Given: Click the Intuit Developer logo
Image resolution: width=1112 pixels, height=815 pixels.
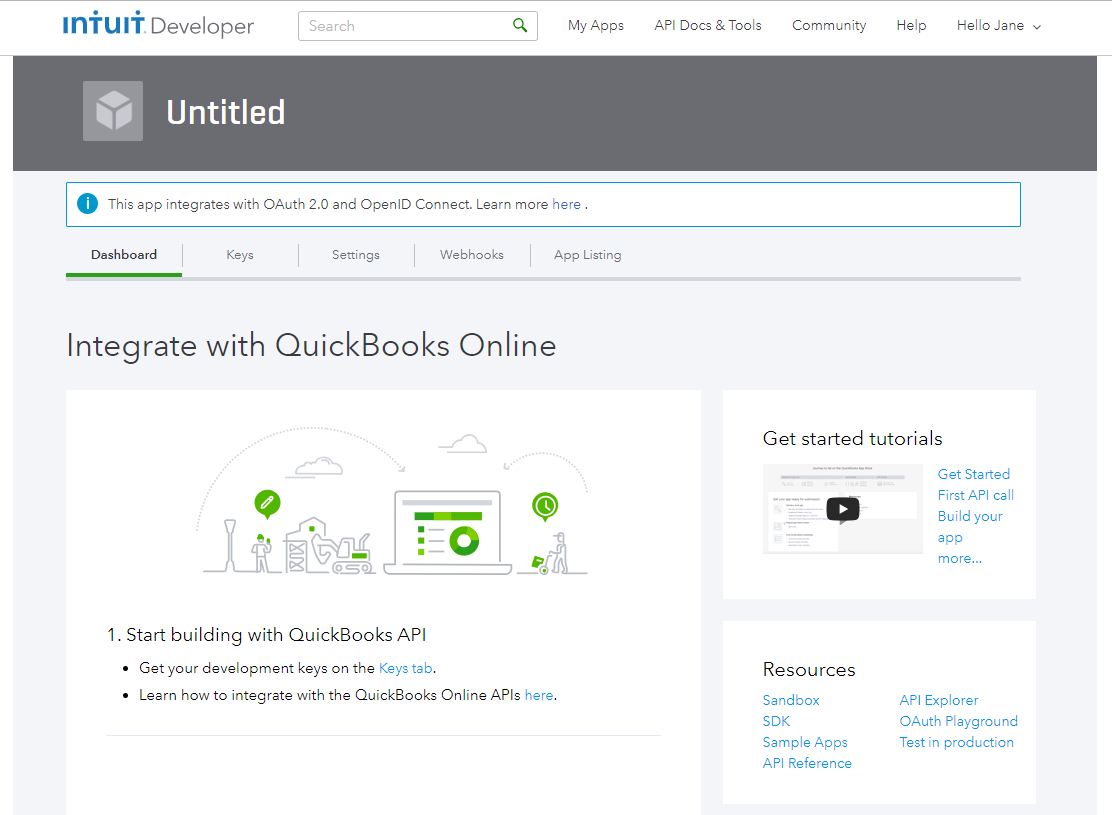Looking at the screenshot, I should tap(158, 26).
